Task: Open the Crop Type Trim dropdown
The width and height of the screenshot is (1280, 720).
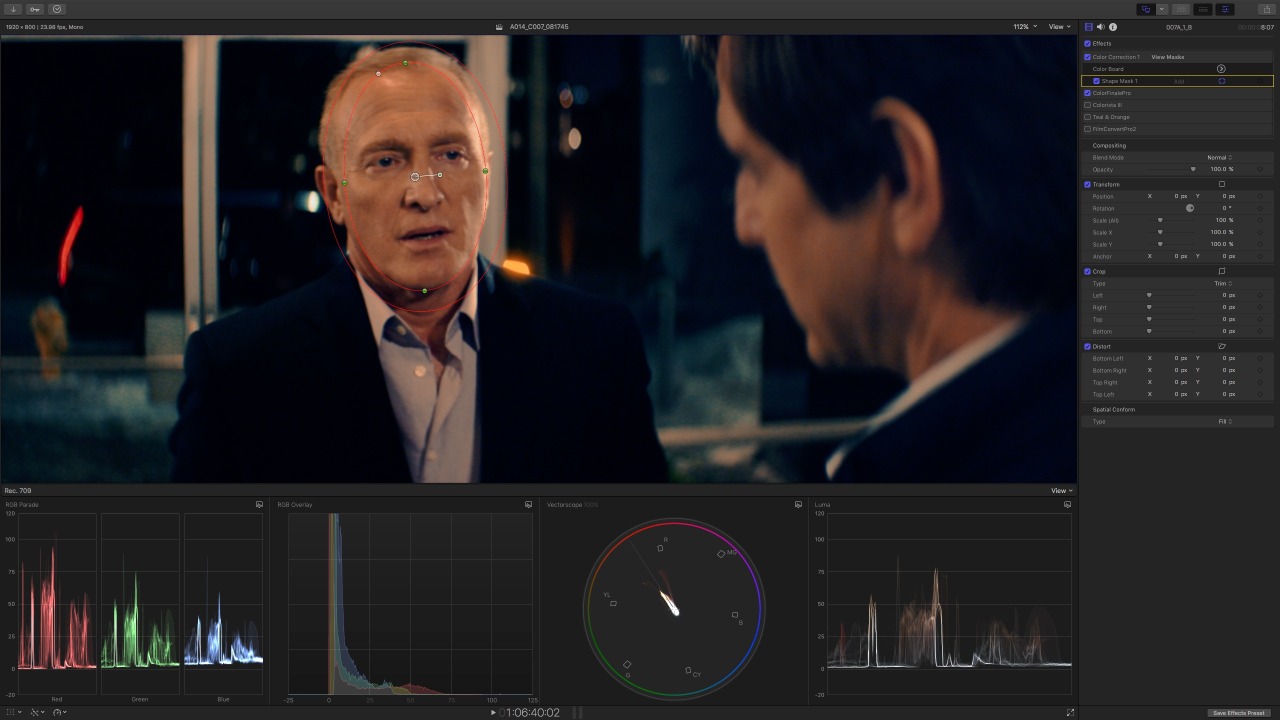Action: pyautogui.click(x=1223, y=283)
